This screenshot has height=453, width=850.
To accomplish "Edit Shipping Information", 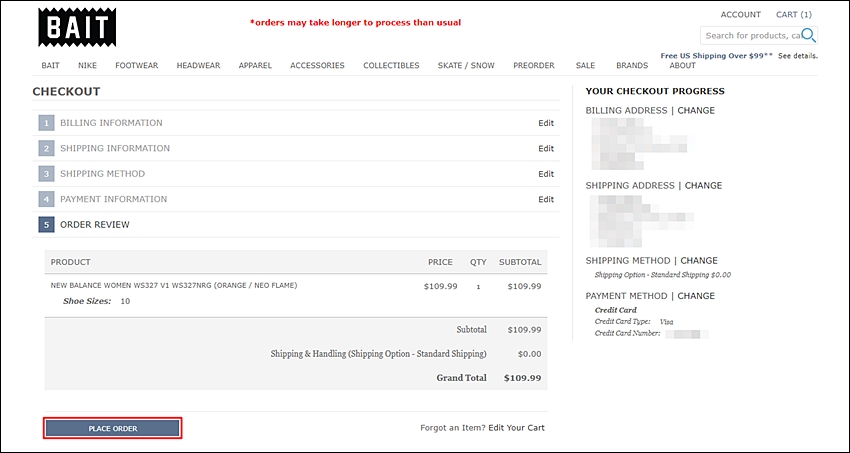I will tap(546, 148).
